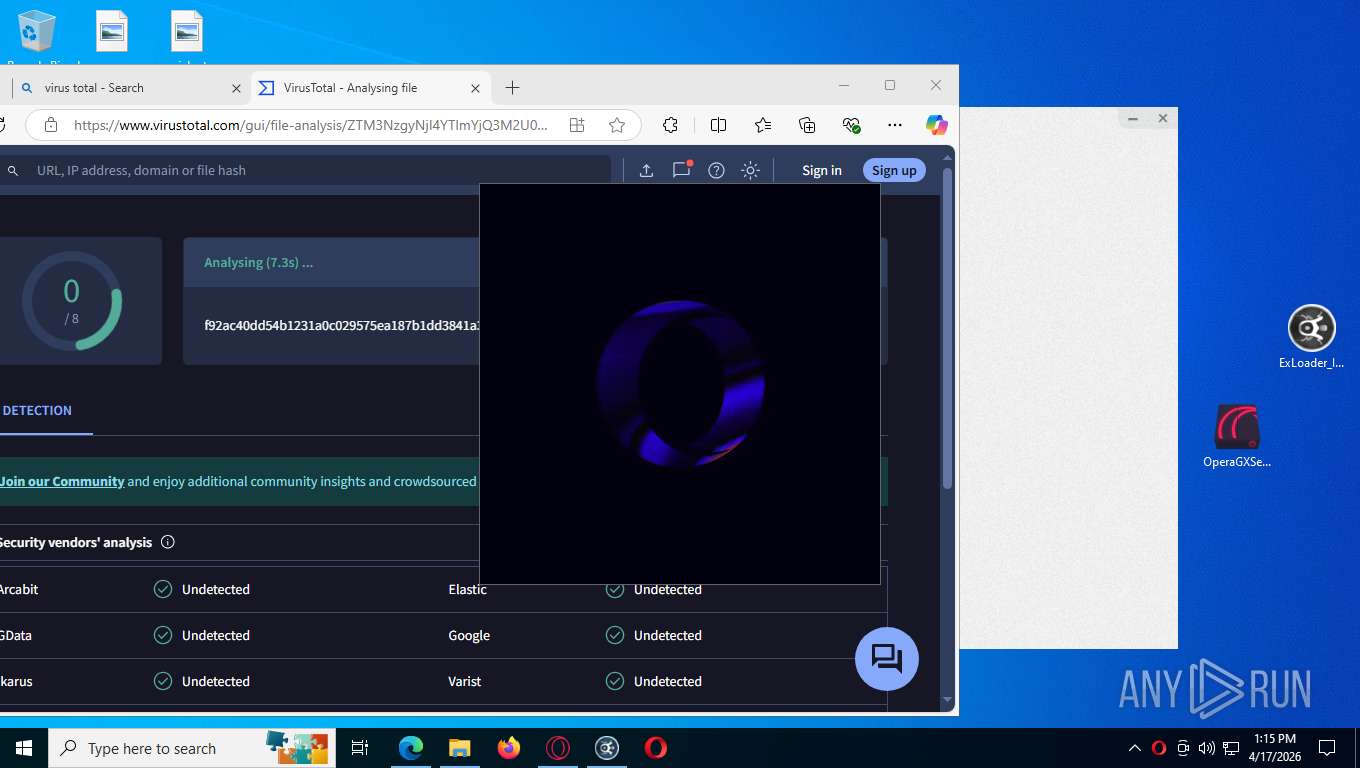Click the Ikarus Undetected status text
The height and width of the screenshot is (768, 1360).
216,681
